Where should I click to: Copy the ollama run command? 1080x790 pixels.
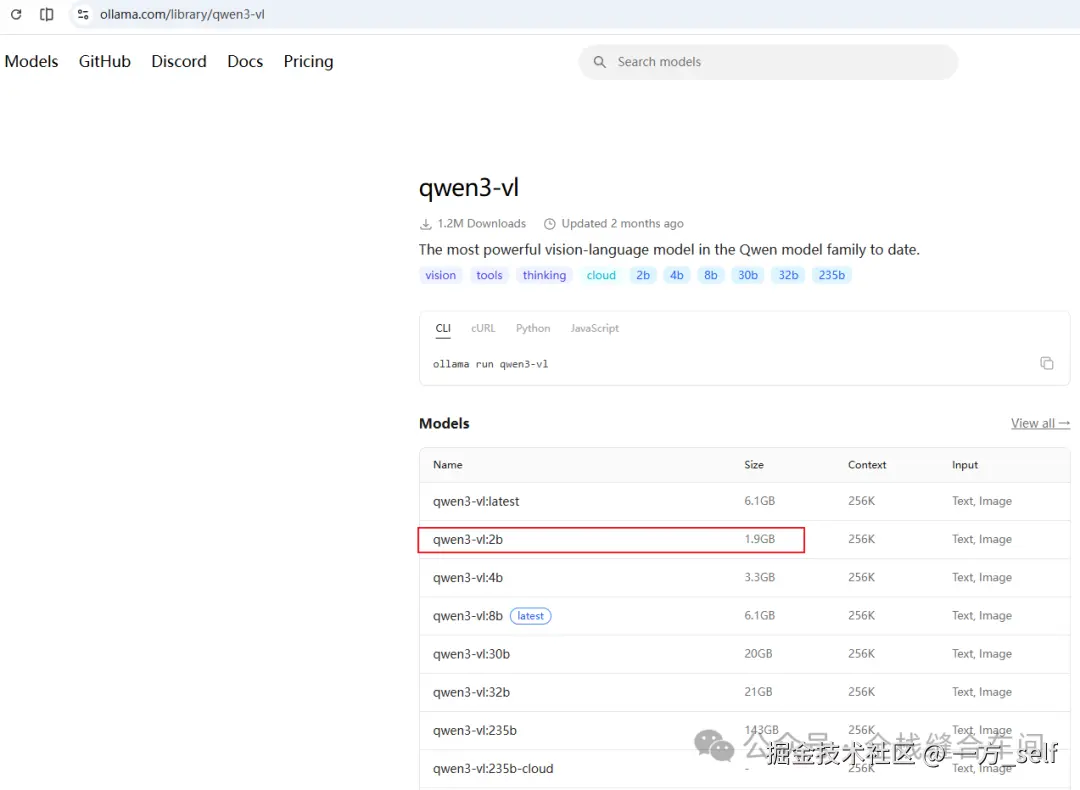click(1047, 363)
